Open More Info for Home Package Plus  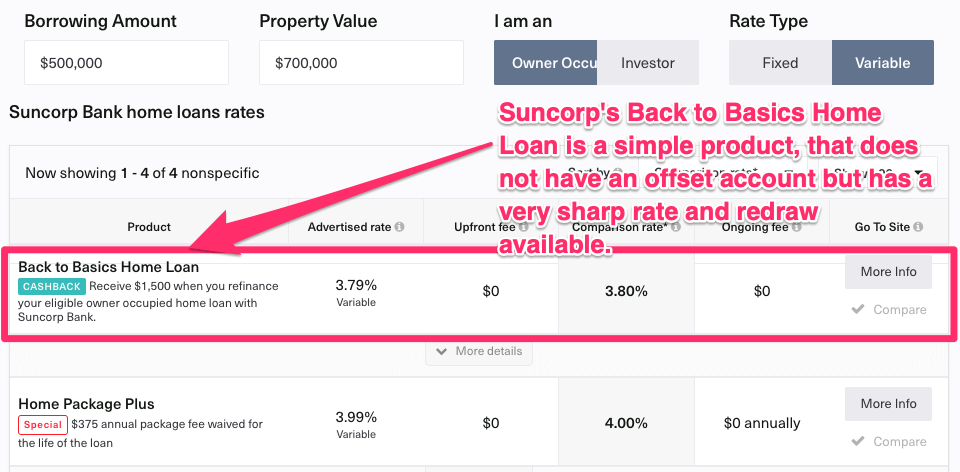click(x=888, y=404)
